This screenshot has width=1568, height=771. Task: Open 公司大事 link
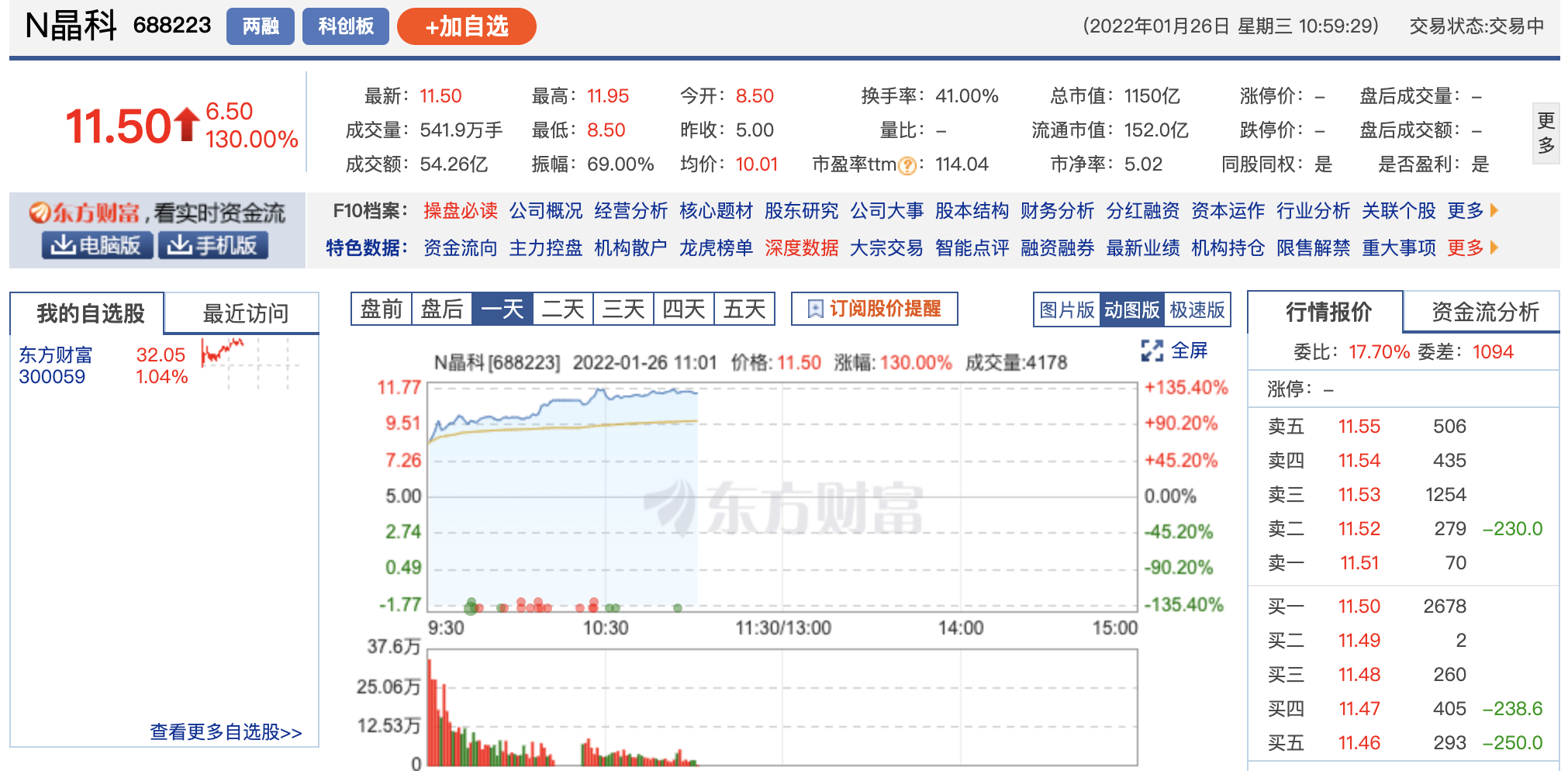coord(887,210)
